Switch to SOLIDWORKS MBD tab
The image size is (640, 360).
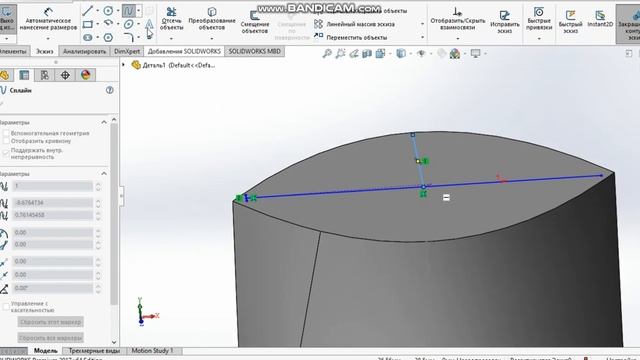tap(255, 51)
